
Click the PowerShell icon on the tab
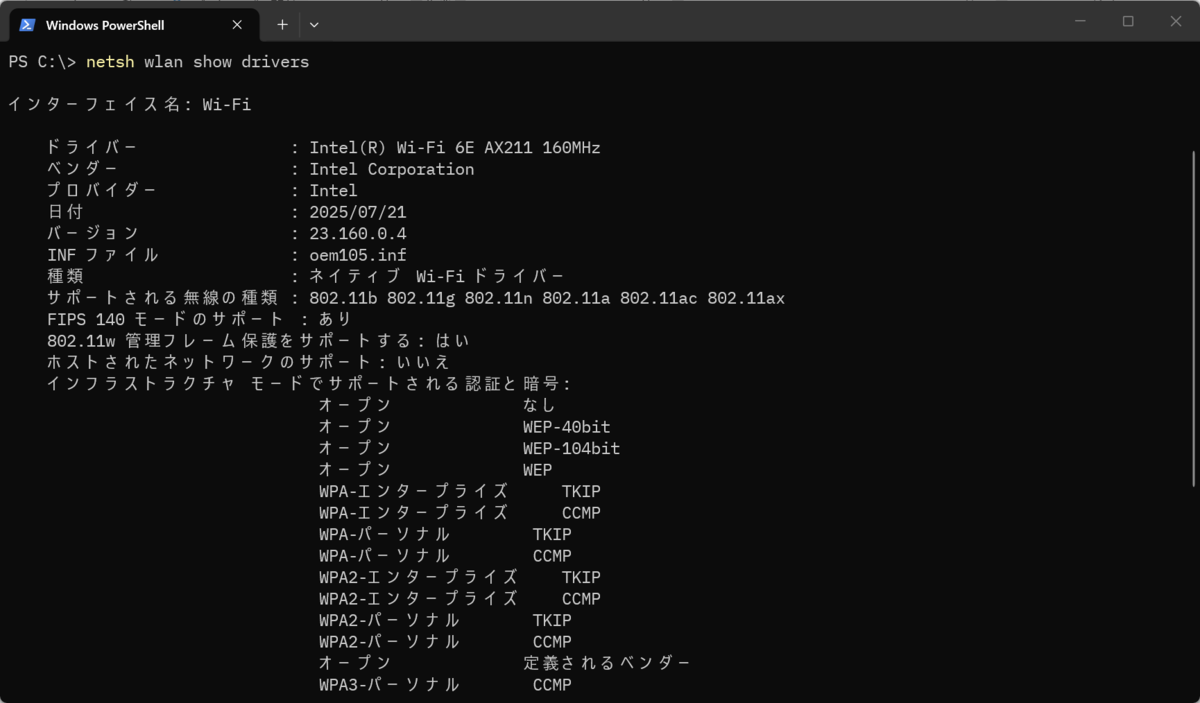click(x=27, y=25)
